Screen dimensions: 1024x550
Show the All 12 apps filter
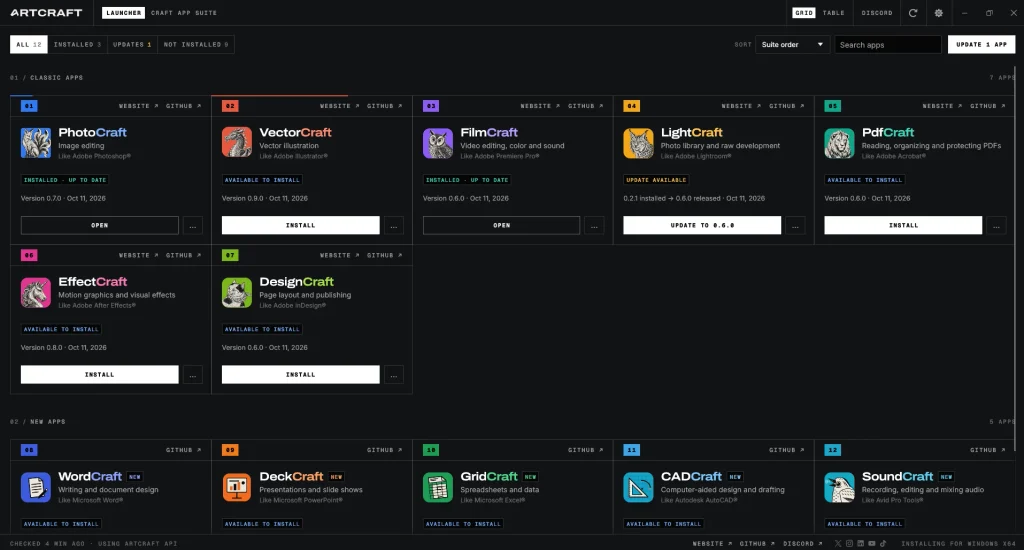29,44
